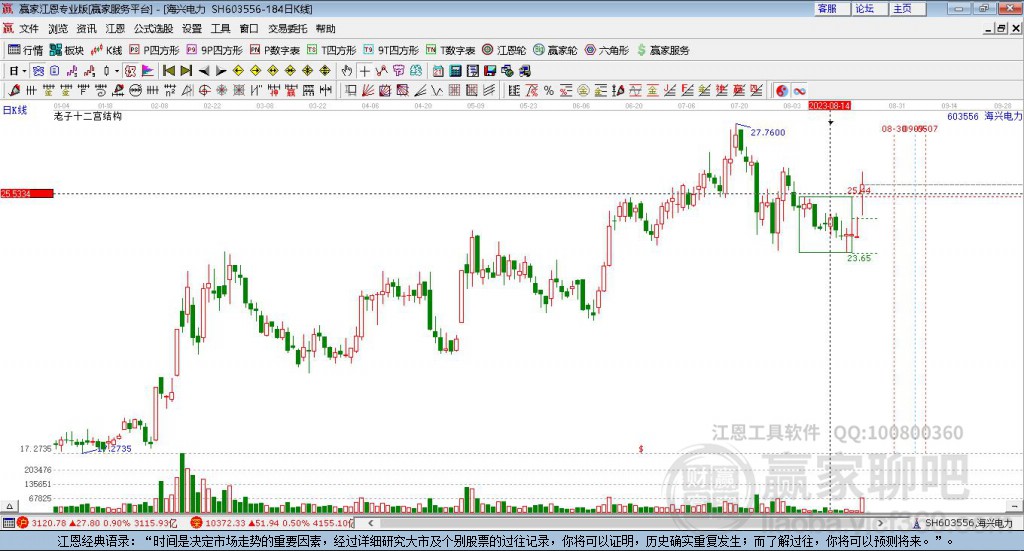This screenshot has width=1024, height=551.
Task: Step chart right with black right arrow
Action: click(221, 71)
